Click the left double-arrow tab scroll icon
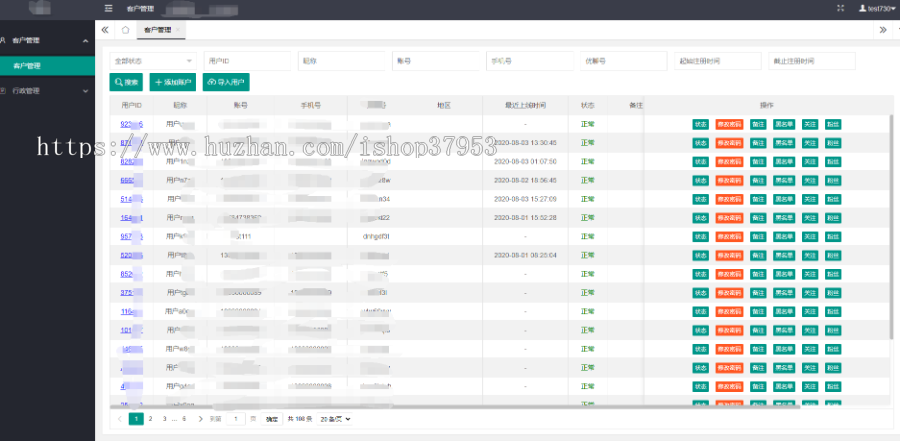The width and height of the screenshot is (900, 441). tap(105, 30)
